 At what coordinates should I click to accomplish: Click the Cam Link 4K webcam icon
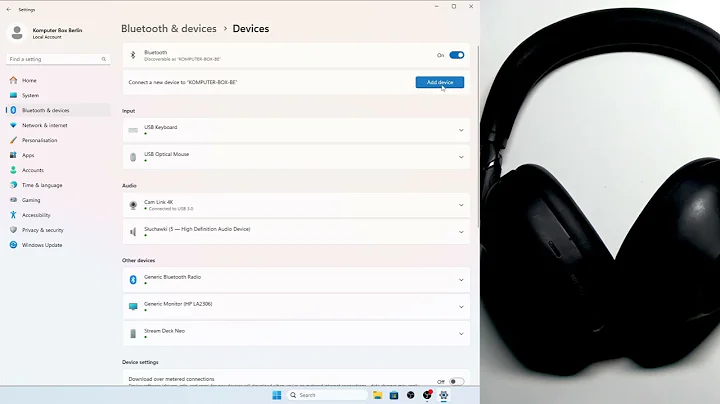[133, 205]
